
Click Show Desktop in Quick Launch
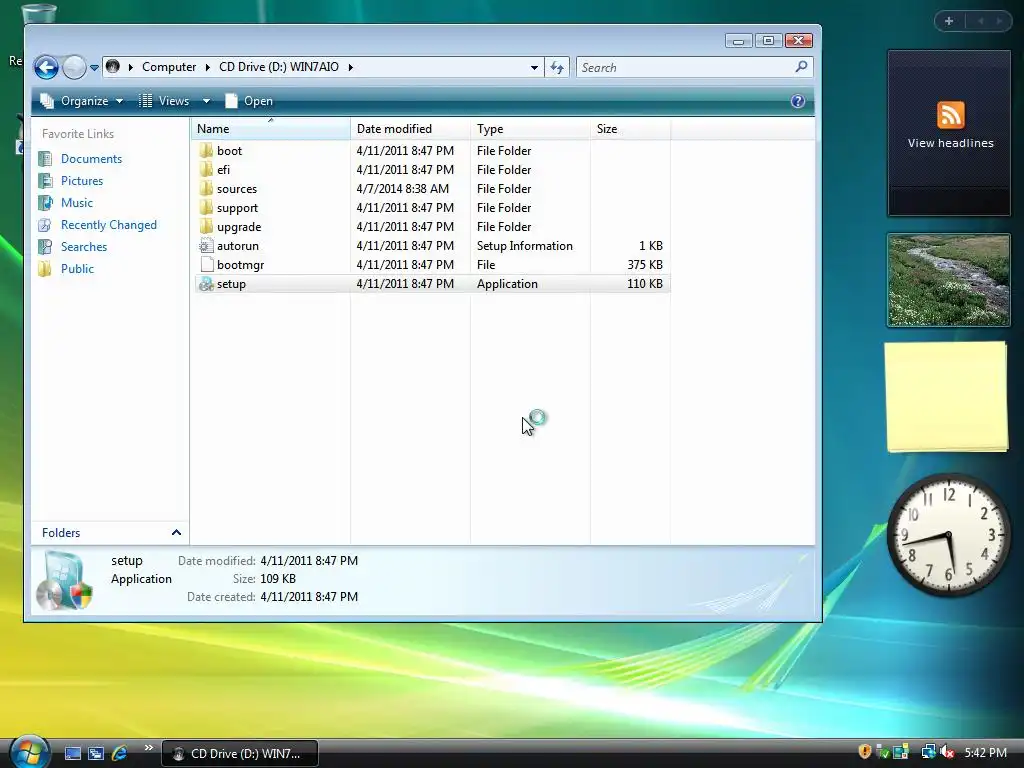tap(72, 754)
